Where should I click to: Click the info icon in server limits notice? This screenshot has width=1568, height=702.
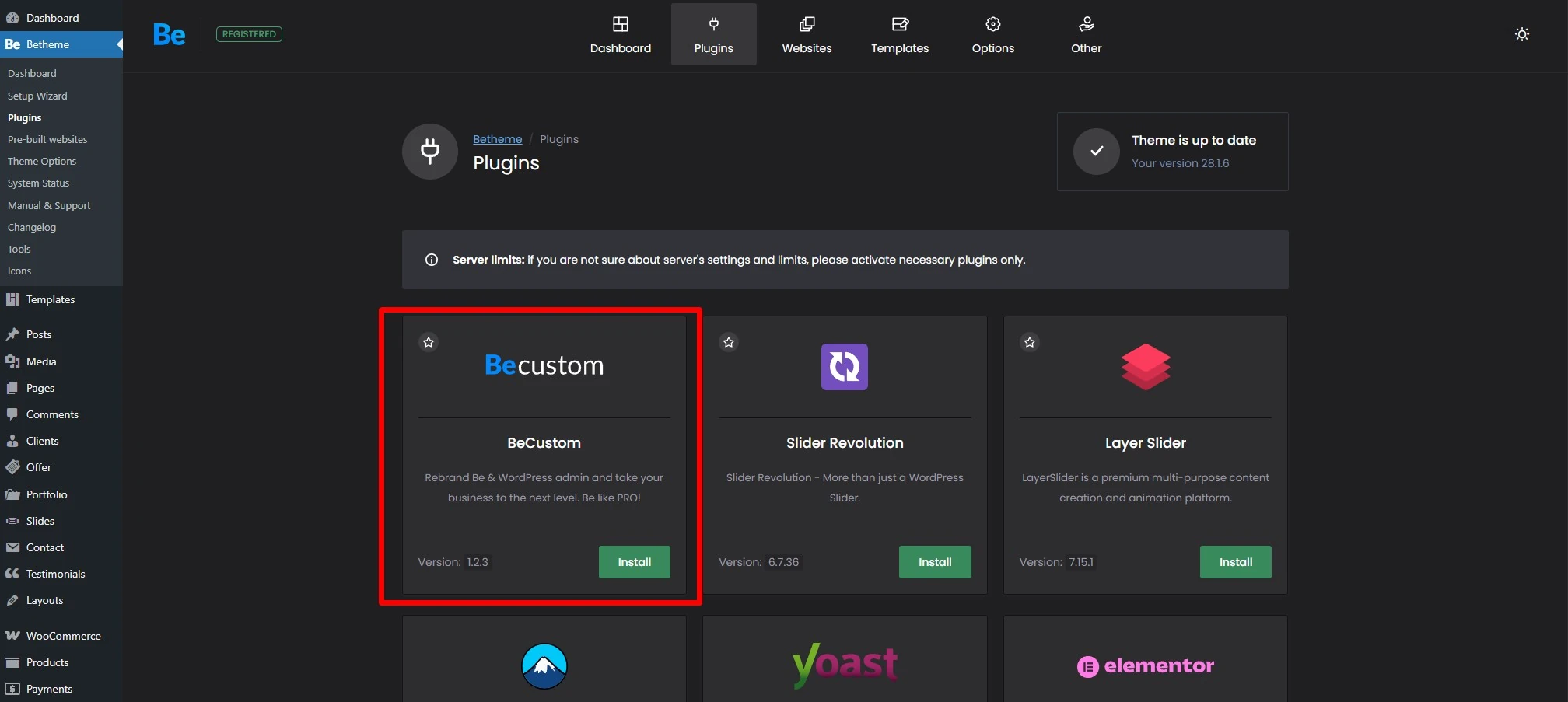[x=432, y=260]
